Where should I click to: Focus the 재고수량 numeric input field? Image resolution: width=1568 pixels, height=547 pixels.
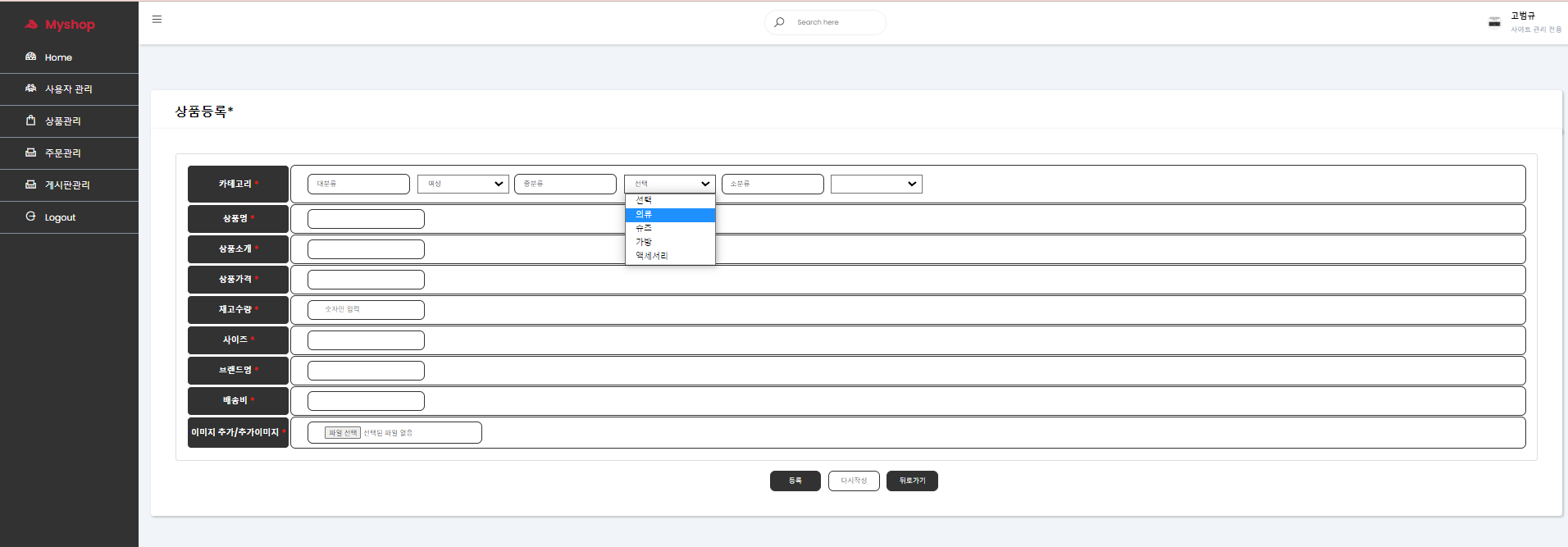pos(366,310)
